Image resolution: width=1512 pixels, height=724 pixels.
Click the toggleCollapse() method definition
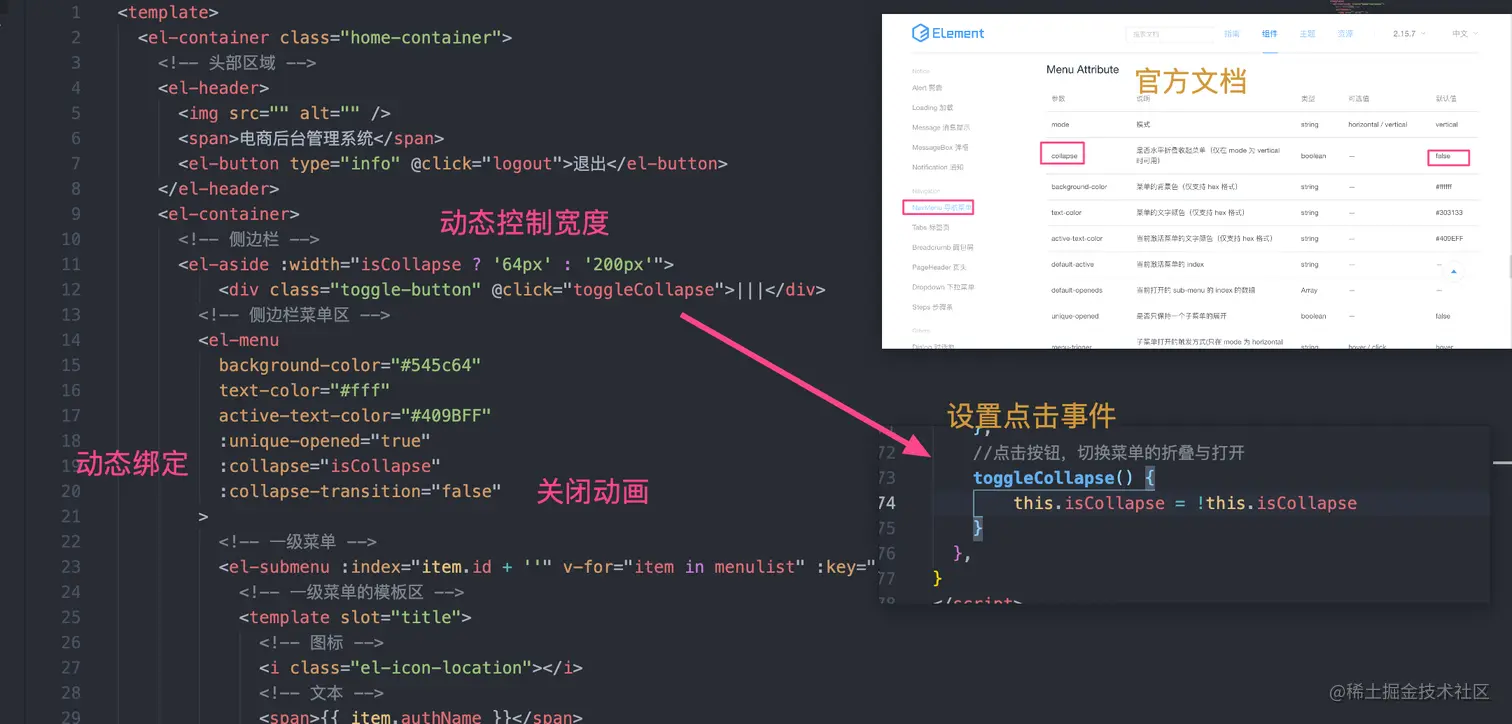click(x=1064, y=478)
